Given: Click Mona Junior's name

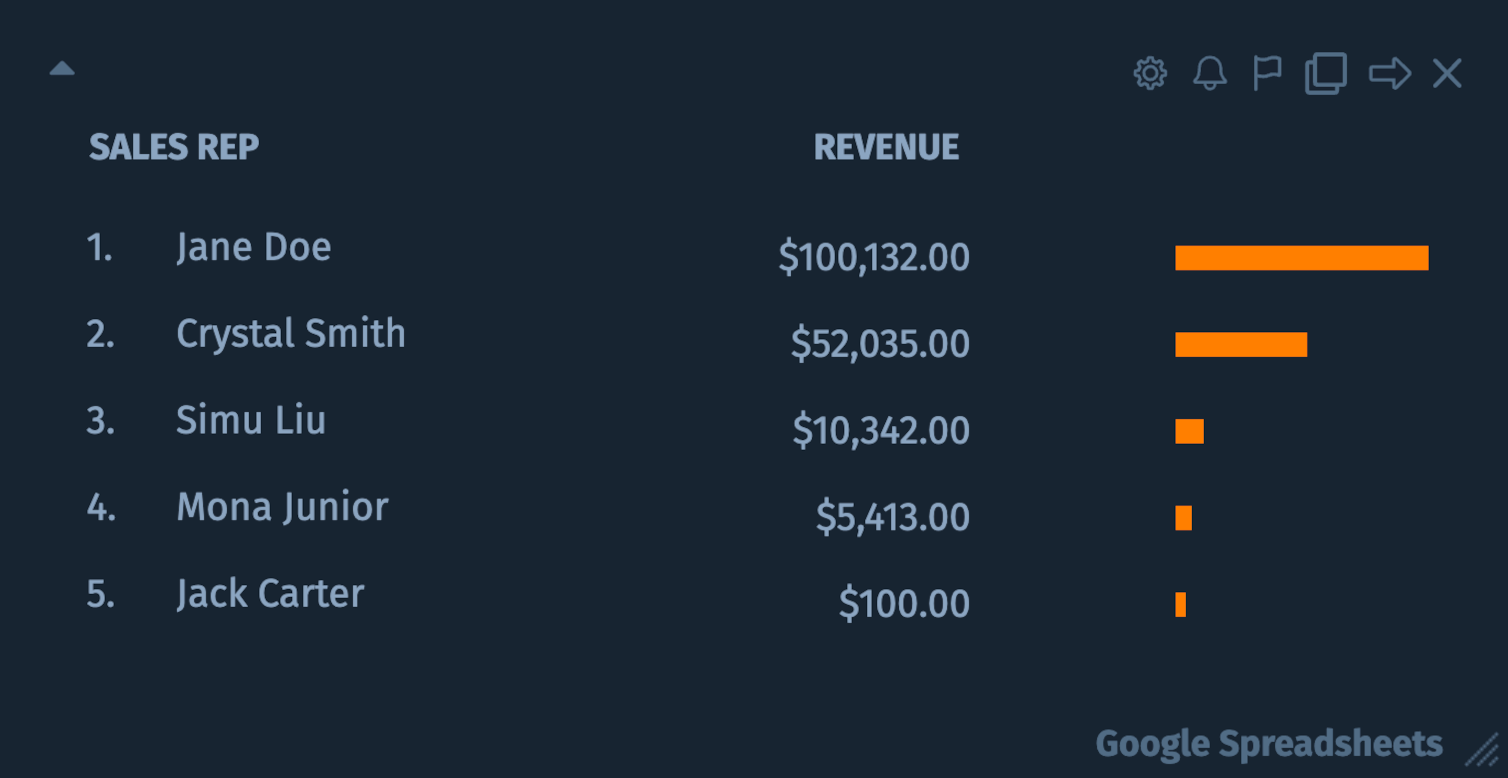Looking at the screenshot, I should (282, 507).
